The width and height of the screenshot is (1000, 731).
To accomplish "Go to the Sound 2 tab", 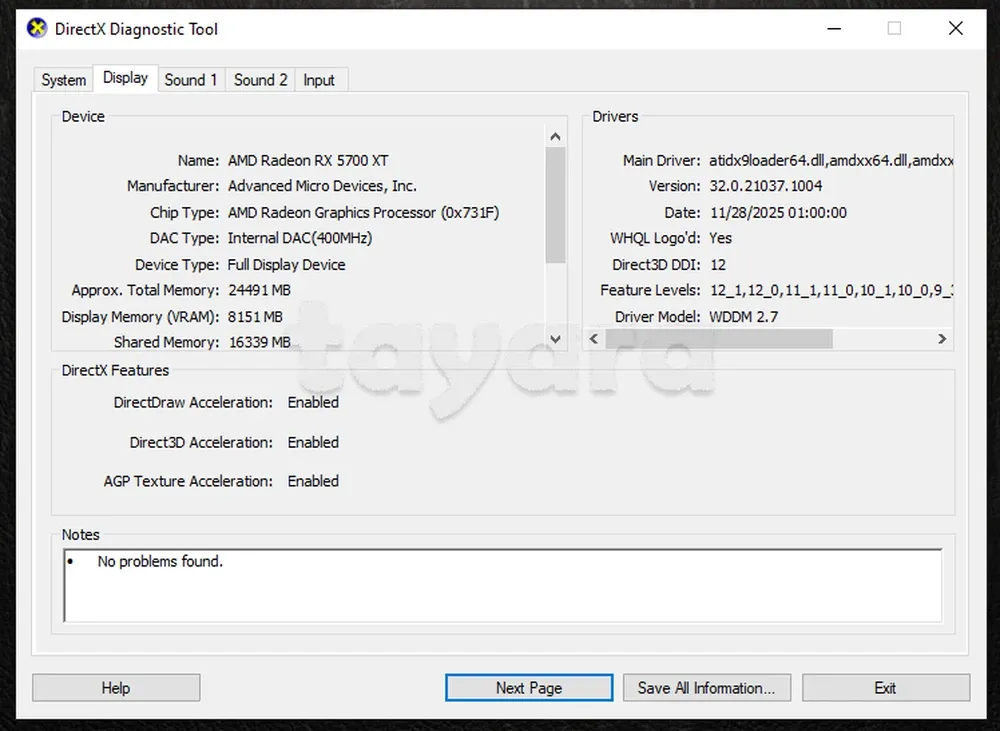I will point(260,80).
